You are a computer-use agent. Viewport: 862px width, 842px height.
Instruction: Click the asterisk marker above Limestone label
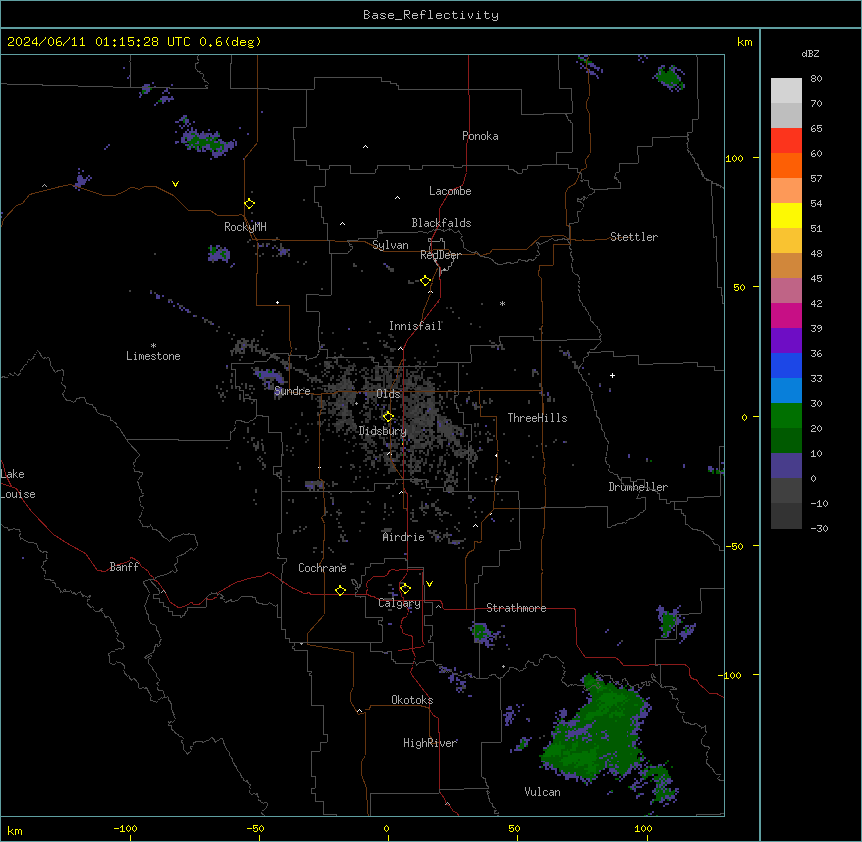click(x=153, y=346)
